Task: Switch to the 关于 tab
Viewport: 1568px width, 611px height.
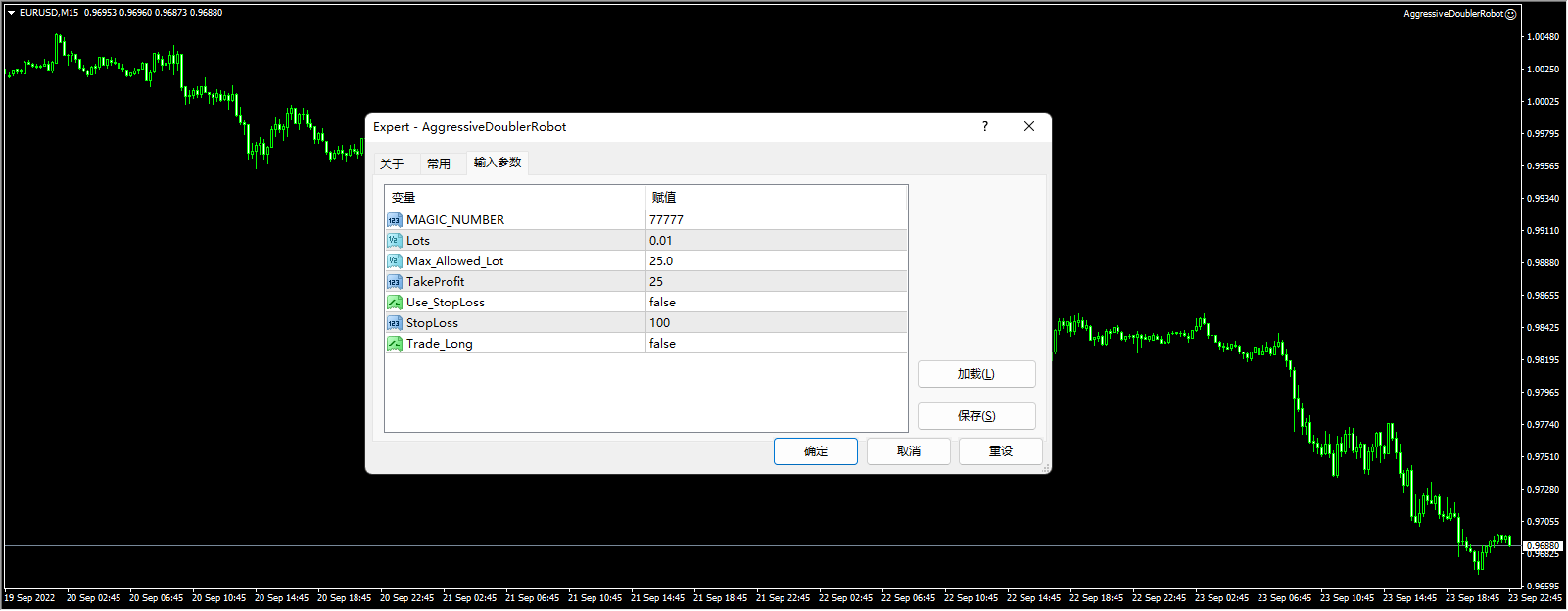Action: click(x=392, y=164)
